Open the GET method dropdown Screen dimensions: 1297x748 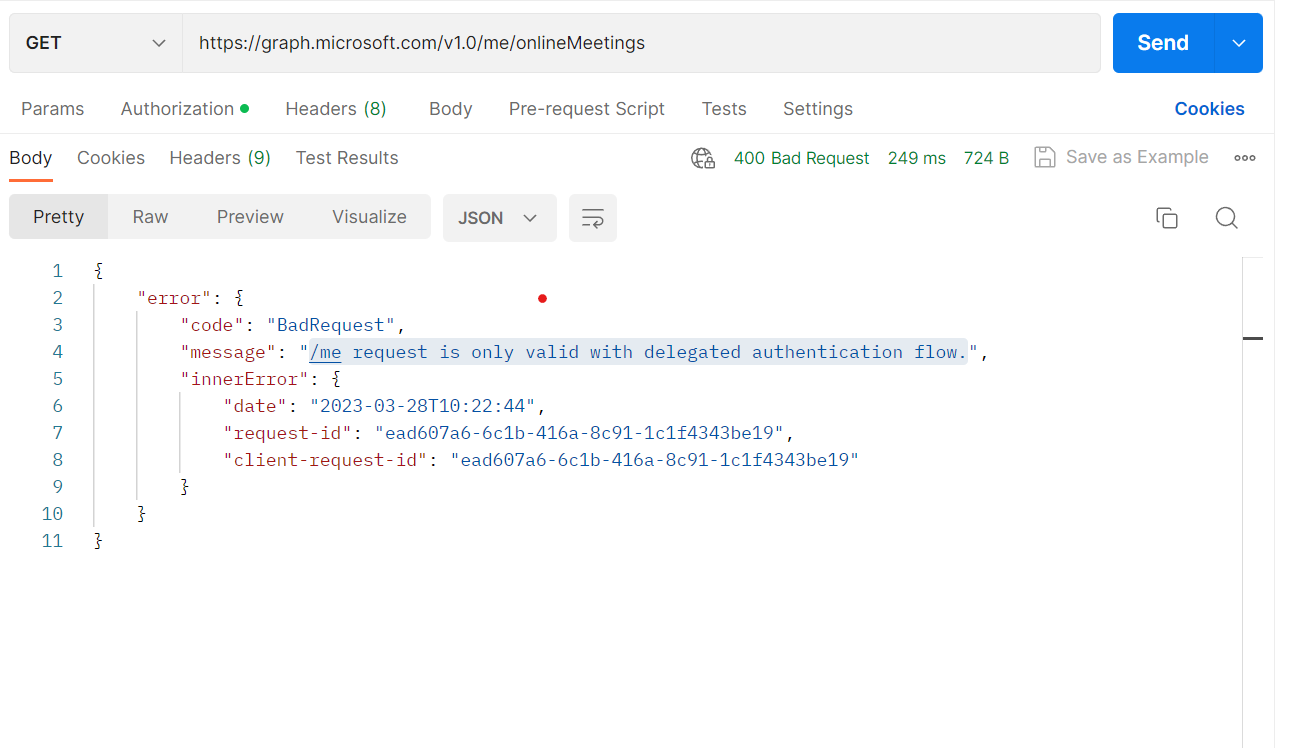[95, 43]
